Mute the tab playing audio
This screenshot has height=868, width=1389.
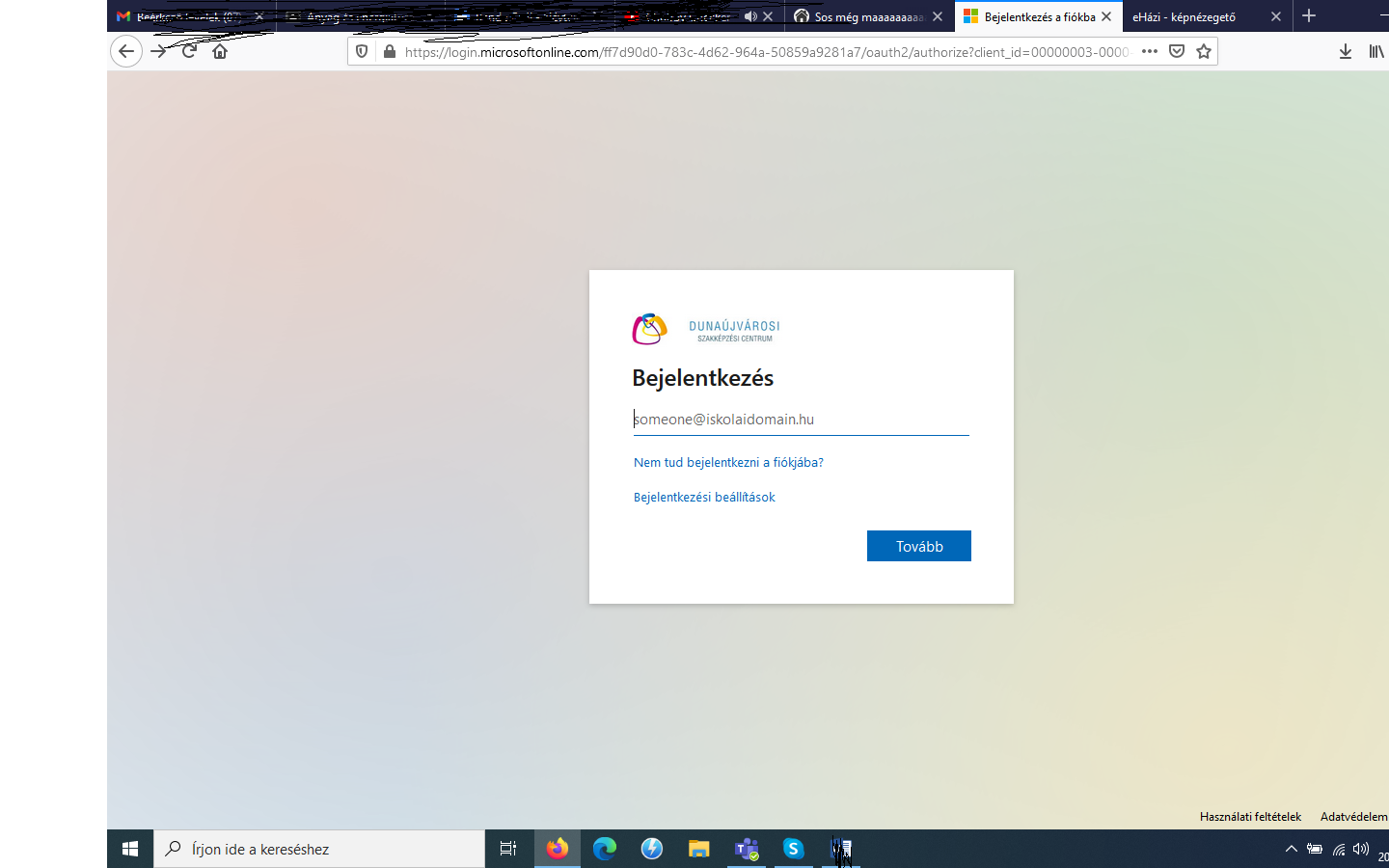pyautogui.click(x=750, y=16)
